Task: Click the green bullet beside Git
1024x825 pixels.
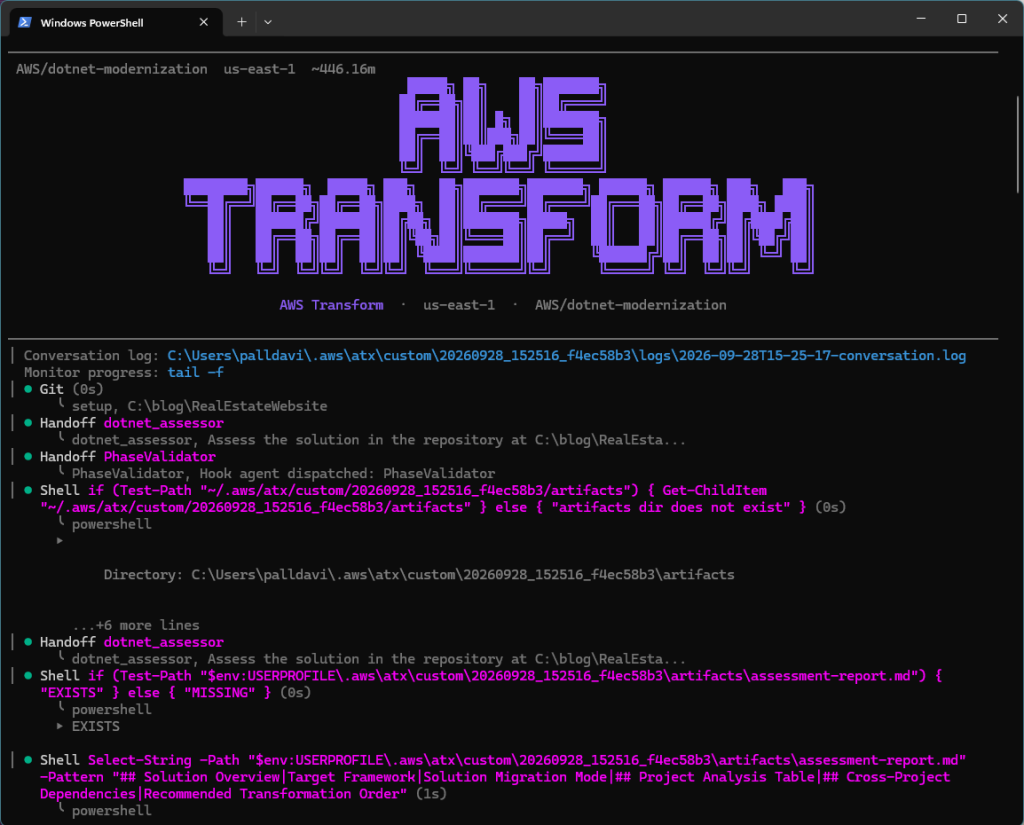Action: pos(28,389)
